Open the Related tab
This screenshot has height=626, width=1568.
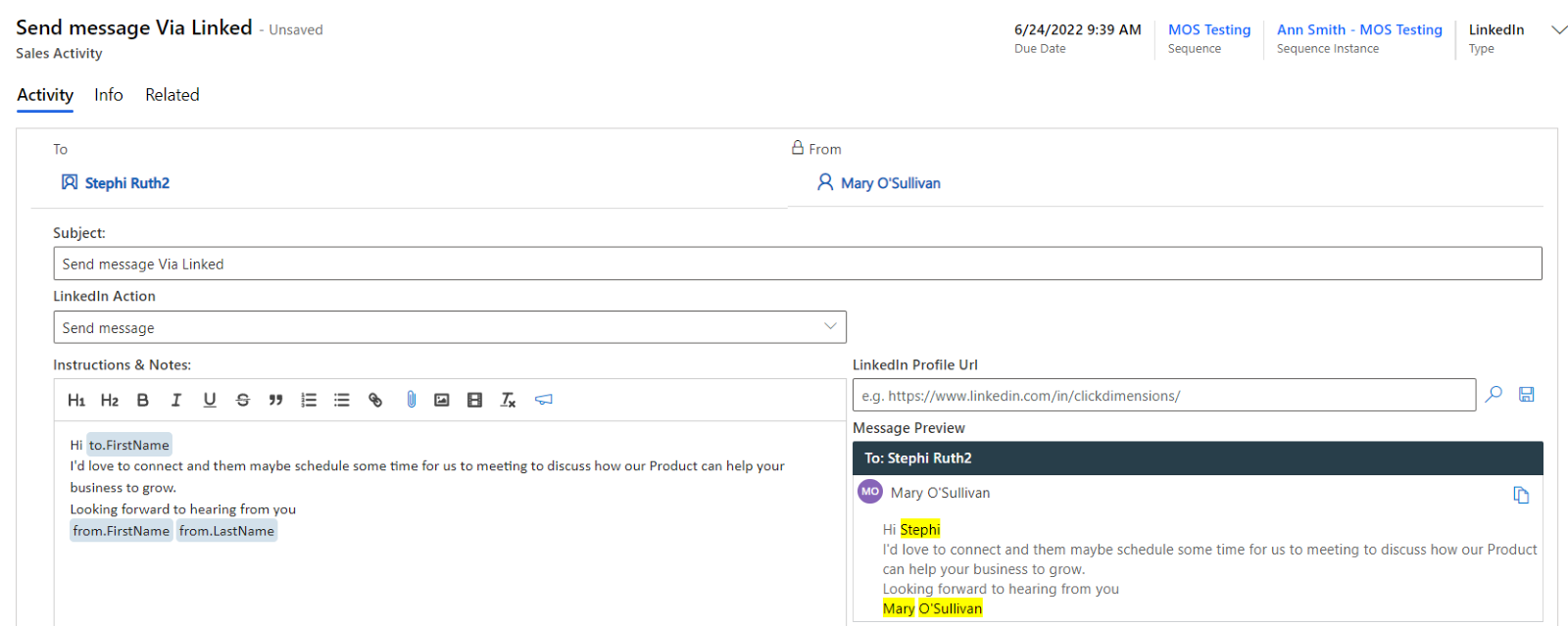tap(172, 95)
